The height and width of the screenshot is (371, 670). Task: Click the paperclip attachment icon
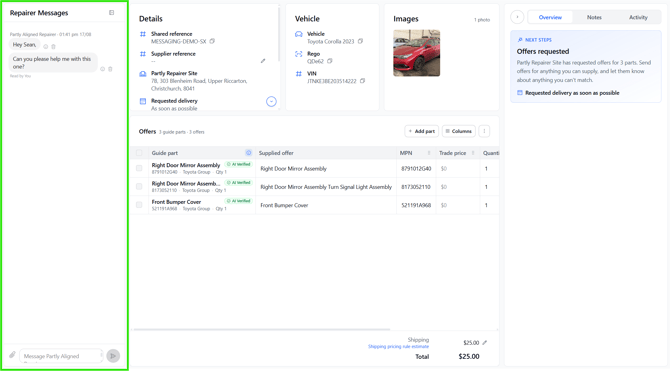12,355
